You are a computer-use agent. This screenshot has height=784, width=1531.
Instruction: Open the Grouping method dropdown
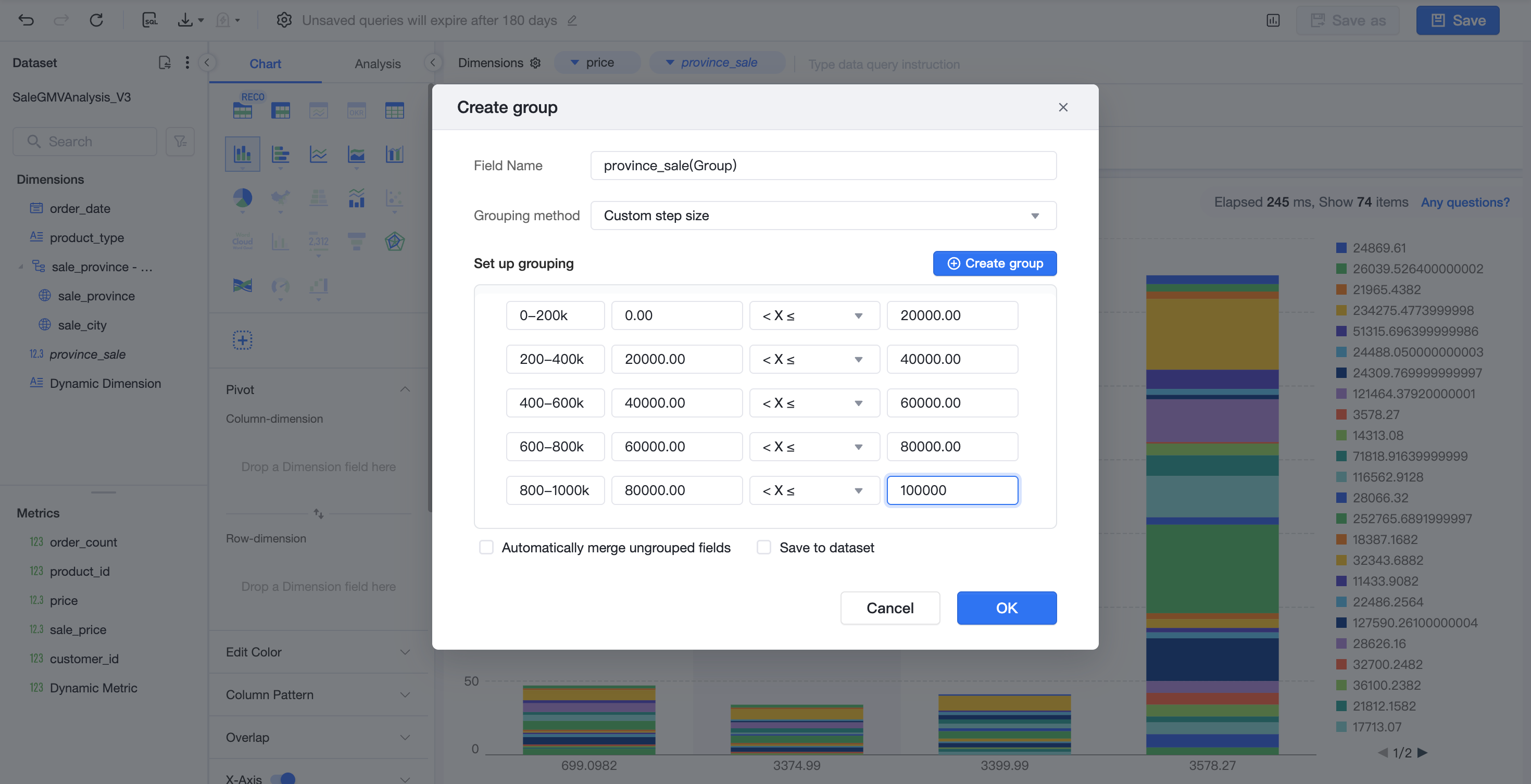(x=823, y=216)
